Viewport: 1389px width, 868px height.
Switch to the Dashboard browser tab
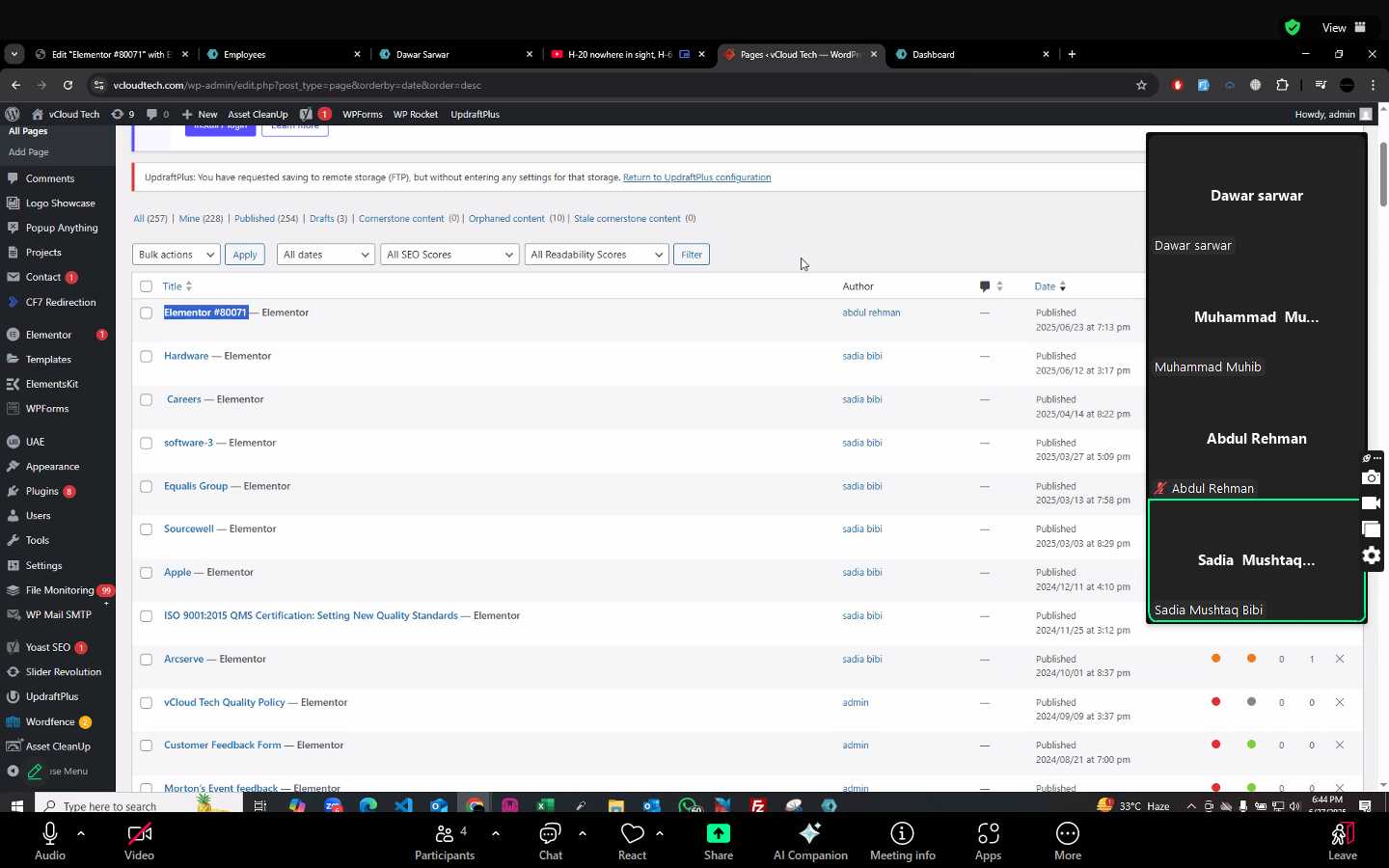(x=972, y=54)
